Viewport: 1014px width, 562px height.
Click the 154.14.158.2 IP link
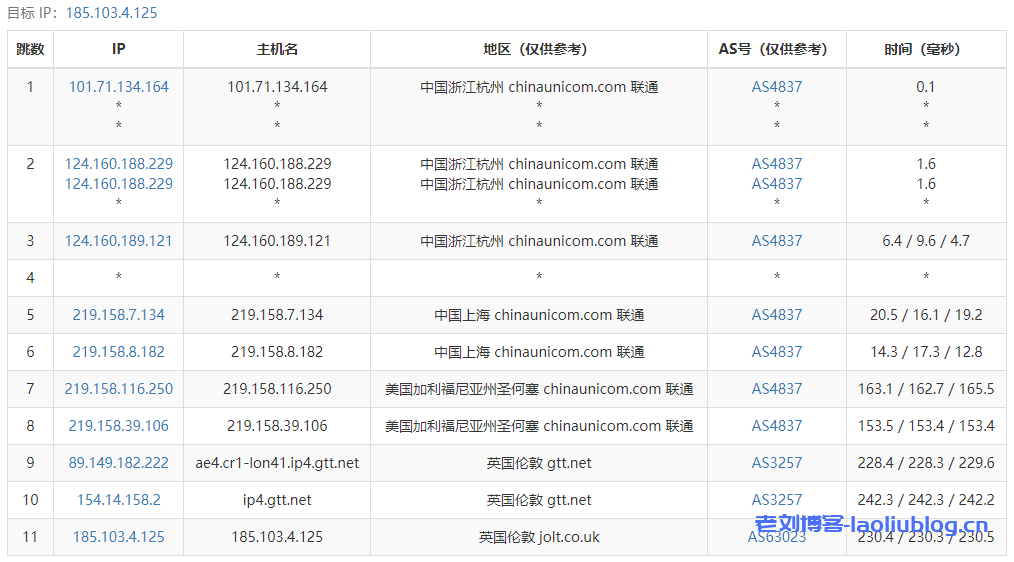(x=118, y=500)
